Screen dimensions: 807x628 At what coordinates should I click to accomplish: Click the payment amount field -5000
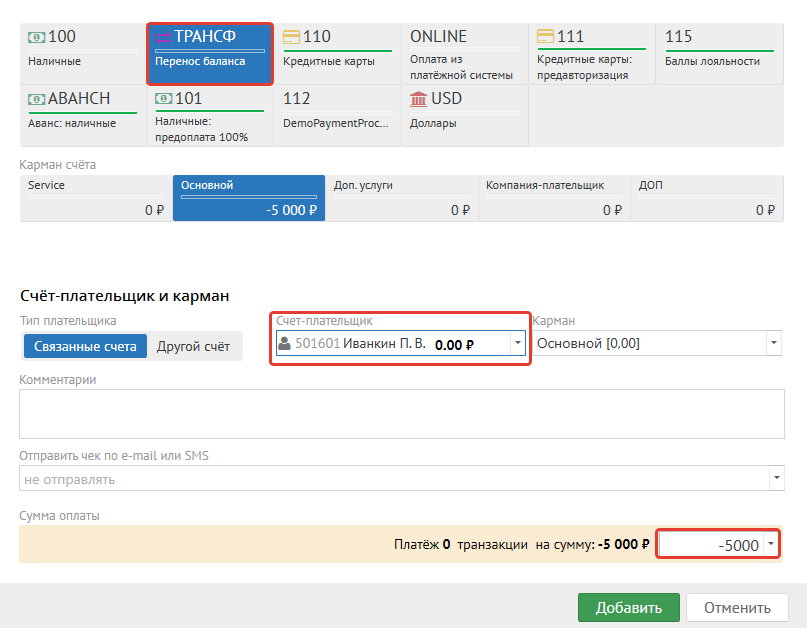711,545
